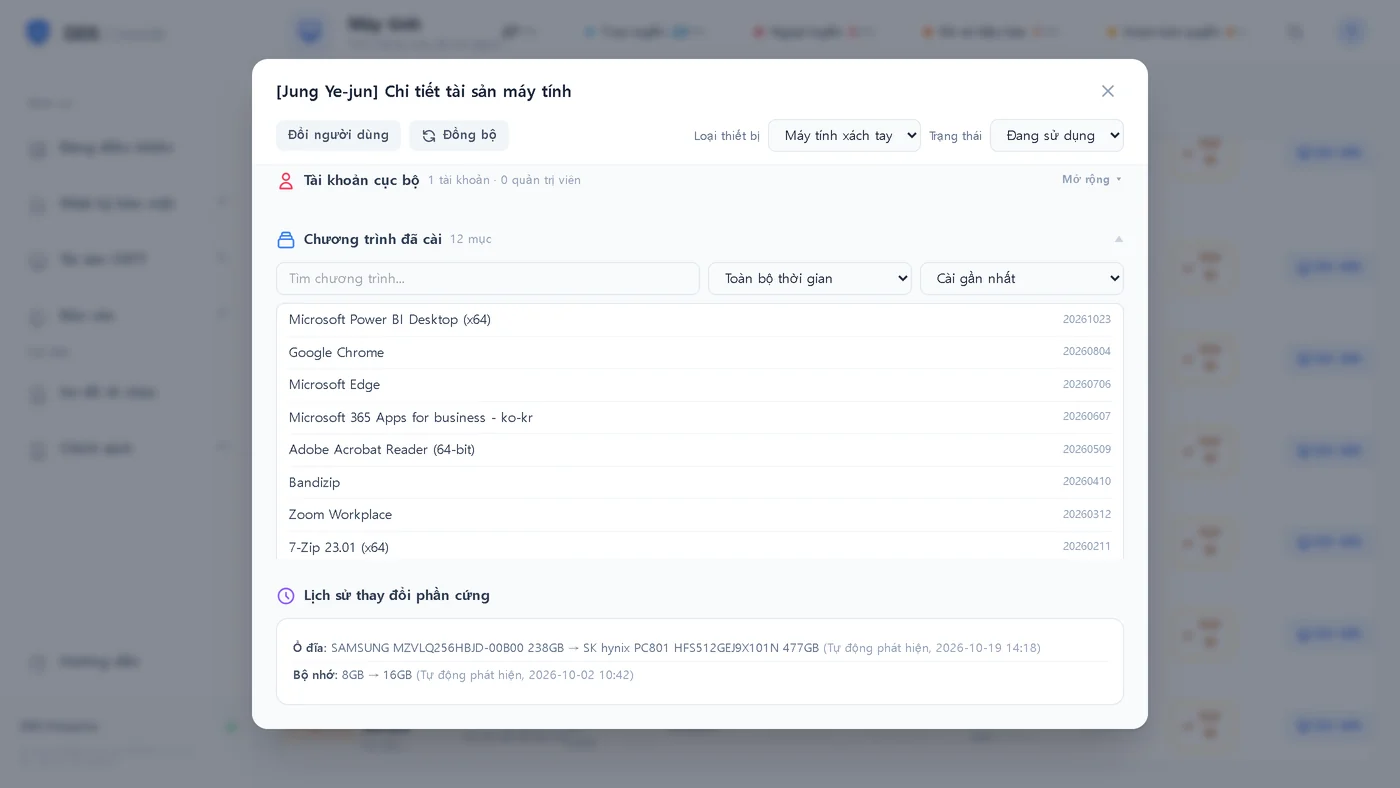Open the Trạng thái status dropdown

[x=1056, y=135]
